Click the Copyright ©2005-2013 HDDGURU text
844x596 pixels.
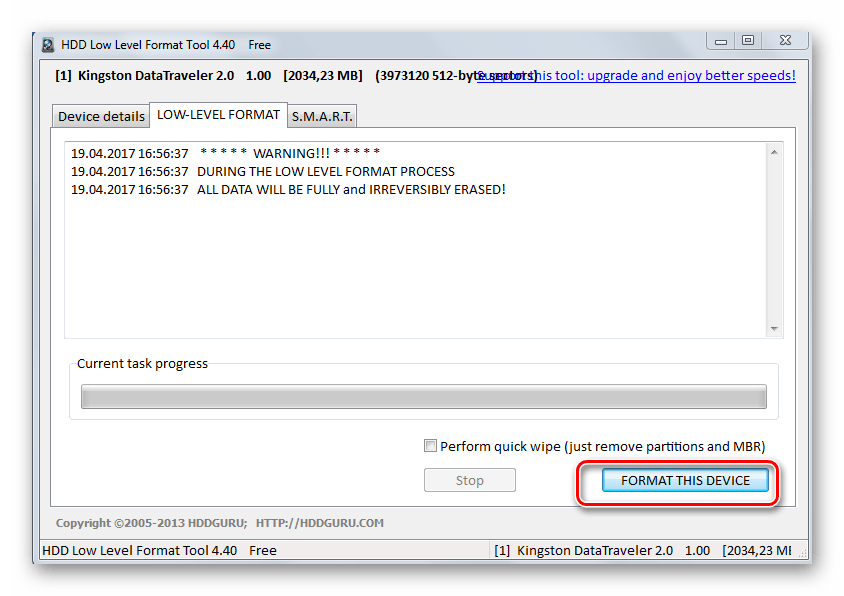tap(151, 523)
